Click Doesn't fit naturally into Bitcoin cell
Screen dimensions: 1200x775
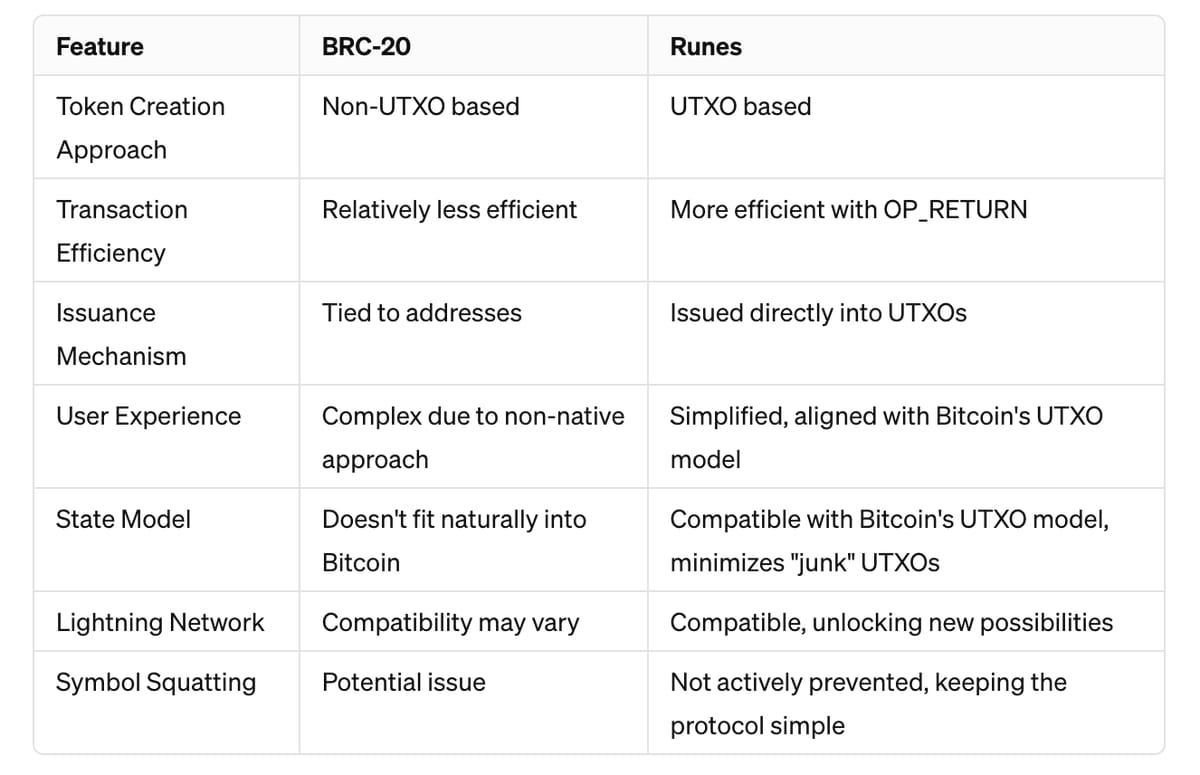(x=454, y=540)
